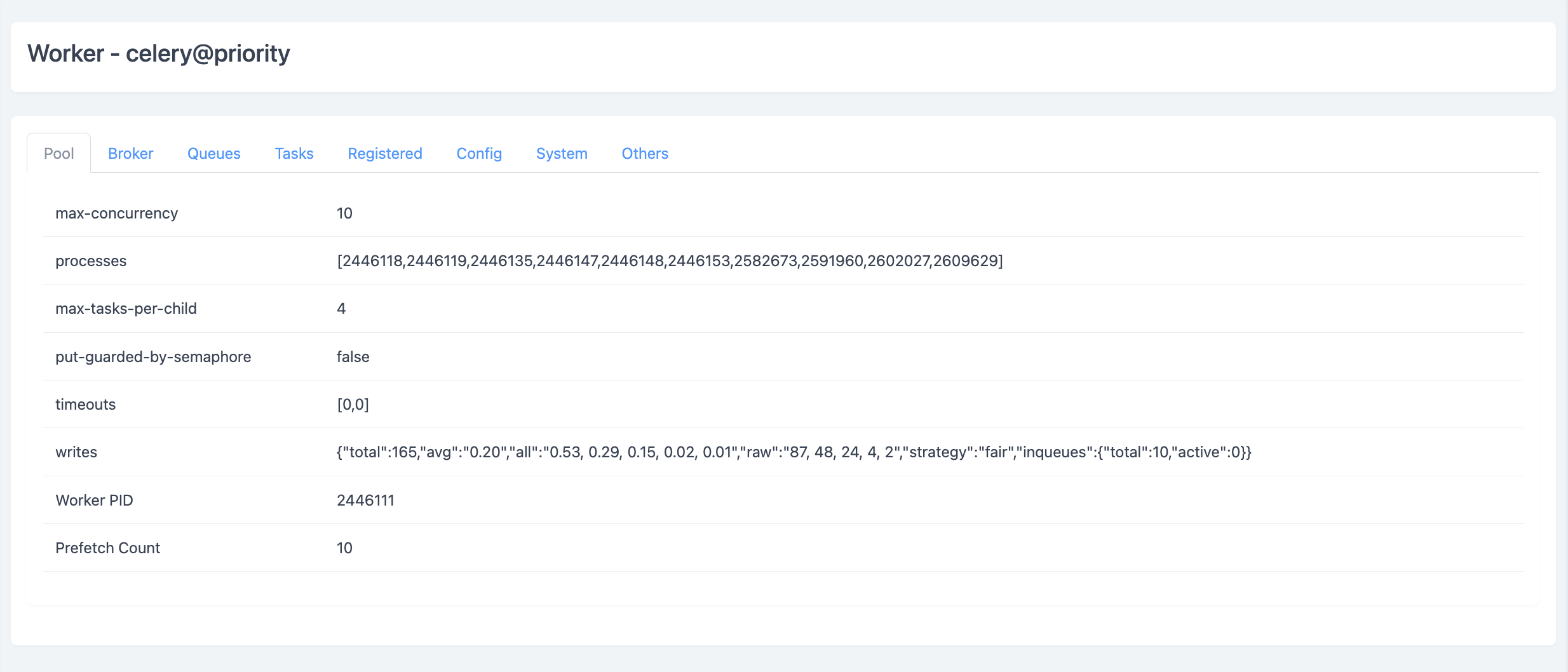This screenshot has width=1568, height=672.
Task: Click the Worker PID value 2446111
Action: click(365, 501)
